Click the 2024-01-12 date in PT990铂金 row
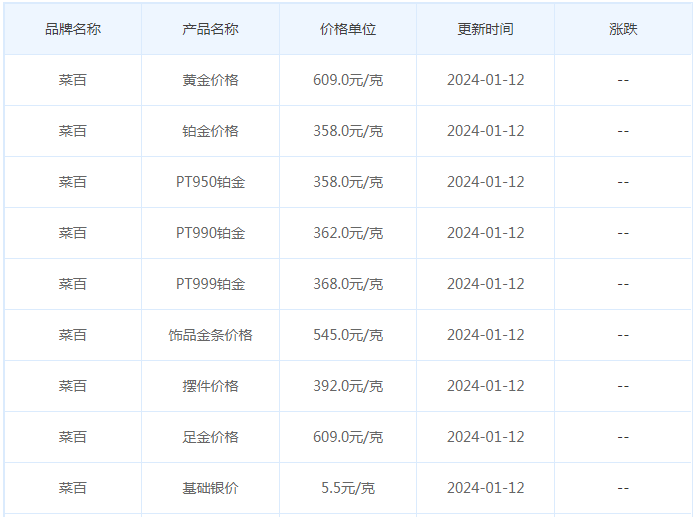Screen dimensions: 696x517 (x=486, y=233)
